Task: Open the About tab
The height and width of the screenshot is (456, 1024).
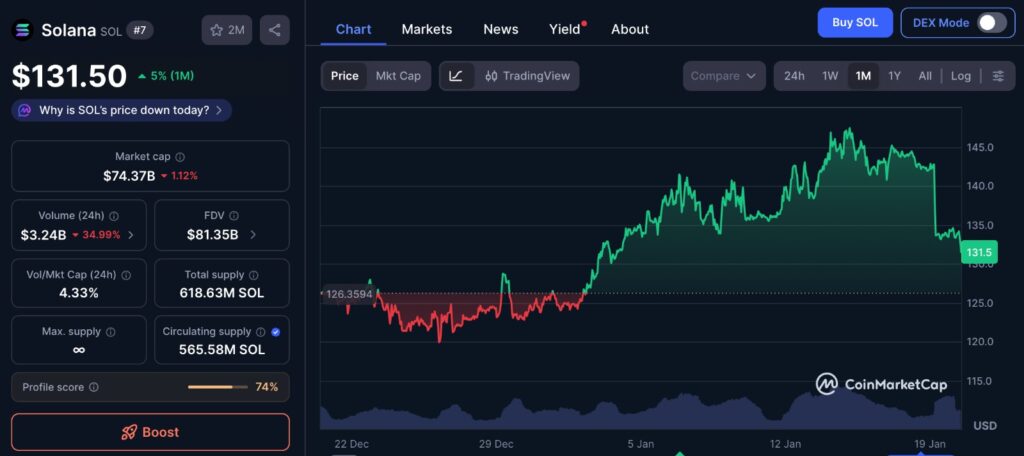Action: [630, 29]
